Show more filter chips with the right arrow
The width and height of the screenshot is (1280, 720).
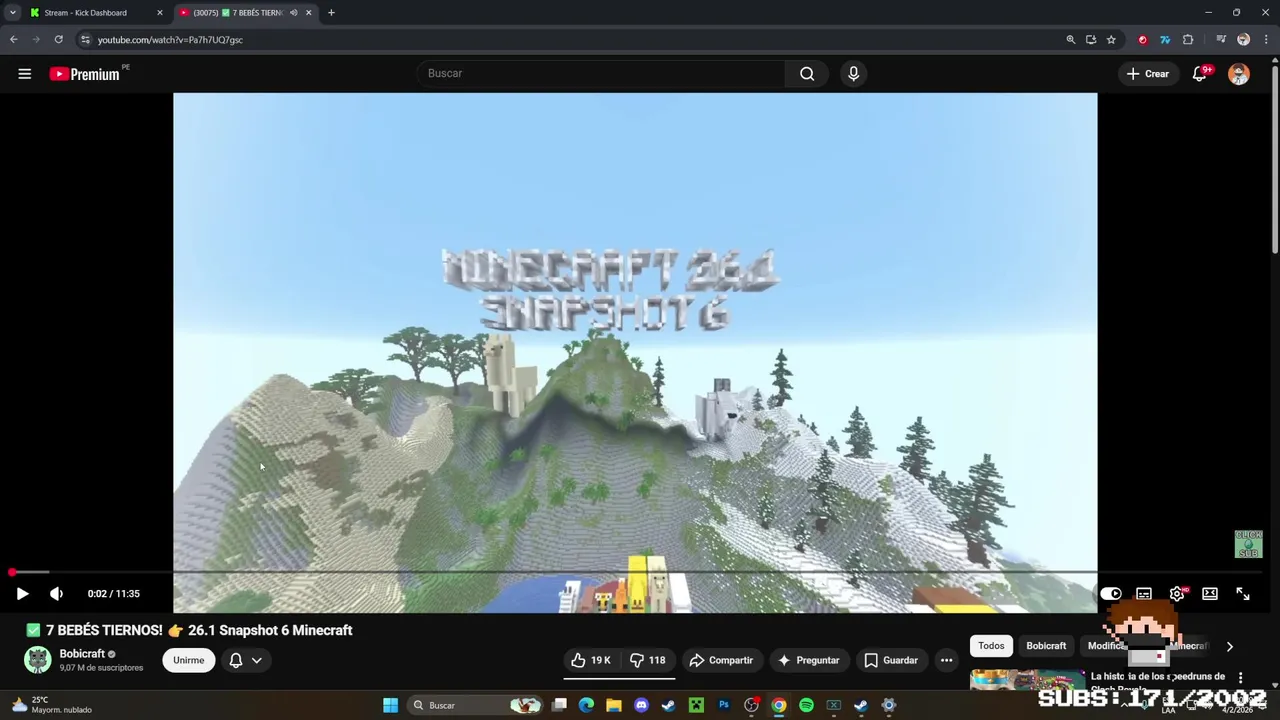tap(1229, 646)
